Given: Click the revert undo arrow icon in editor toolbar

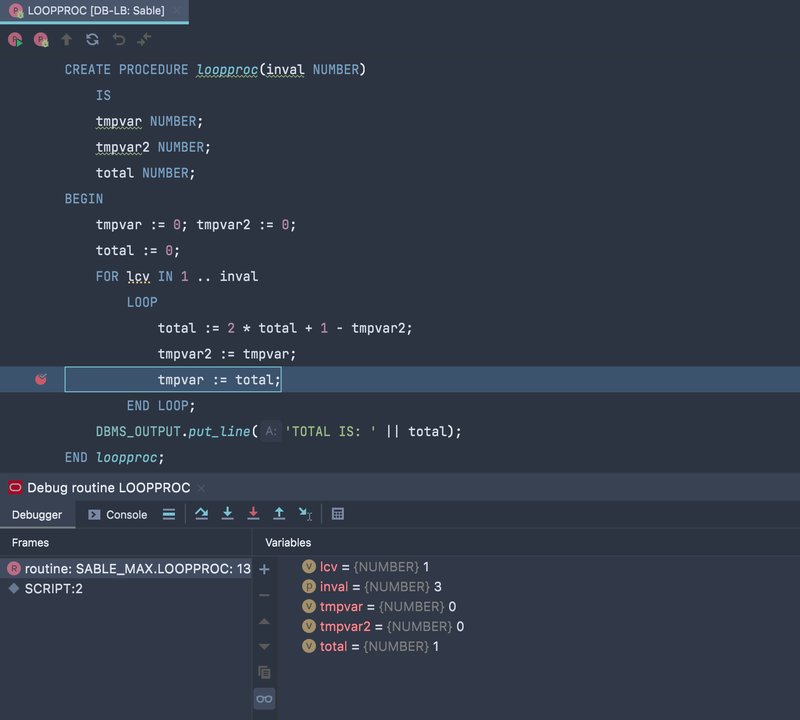Looking at the screenshot, I should point(118,39).
